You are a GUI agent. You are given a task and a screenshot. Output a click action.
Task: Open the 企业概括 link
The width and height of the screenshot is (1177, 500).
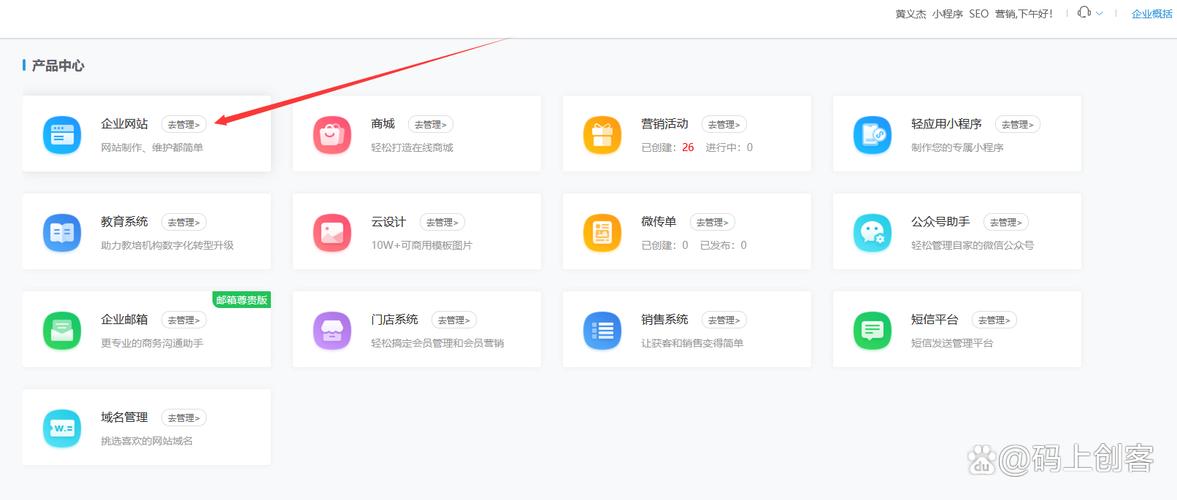(x=1151, y=14)
